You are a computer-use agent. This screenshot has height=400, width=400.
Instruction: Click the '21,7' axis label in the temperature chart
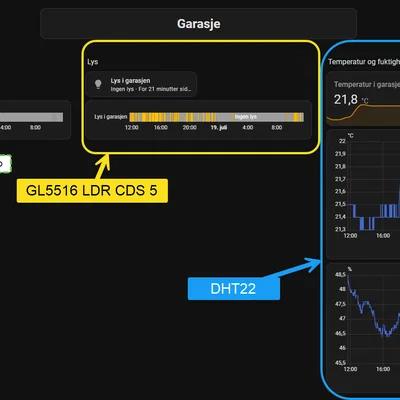point(340,179)
